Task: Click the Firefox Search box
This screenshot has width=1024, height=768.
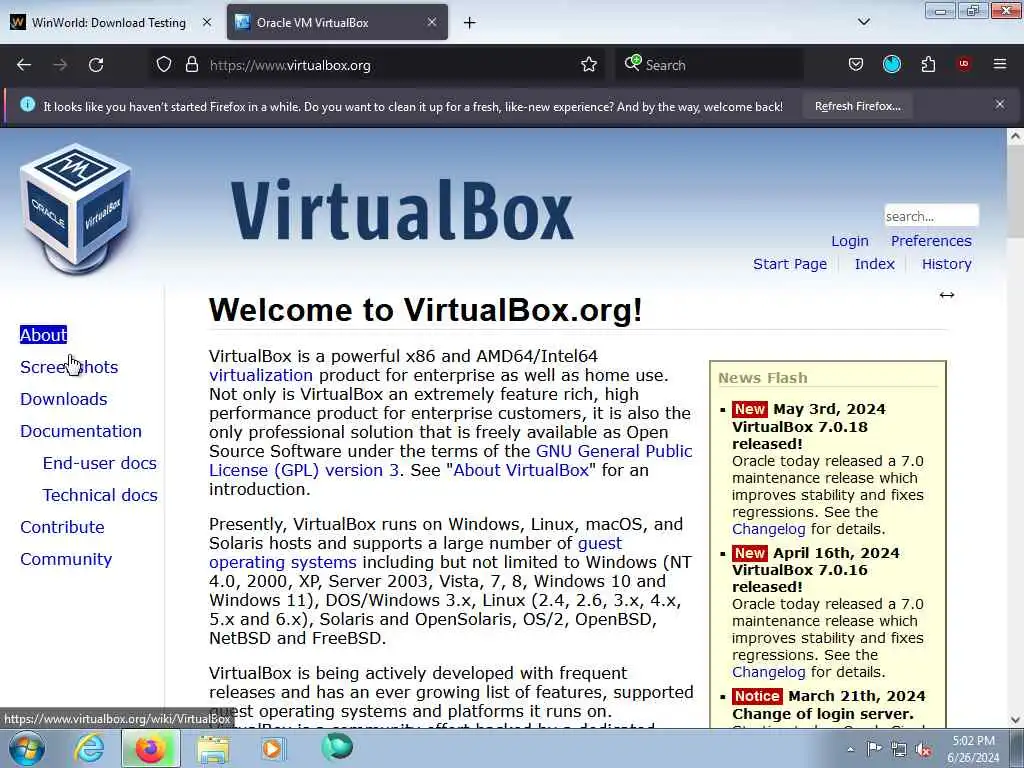Action: click(x=709, y=65)
